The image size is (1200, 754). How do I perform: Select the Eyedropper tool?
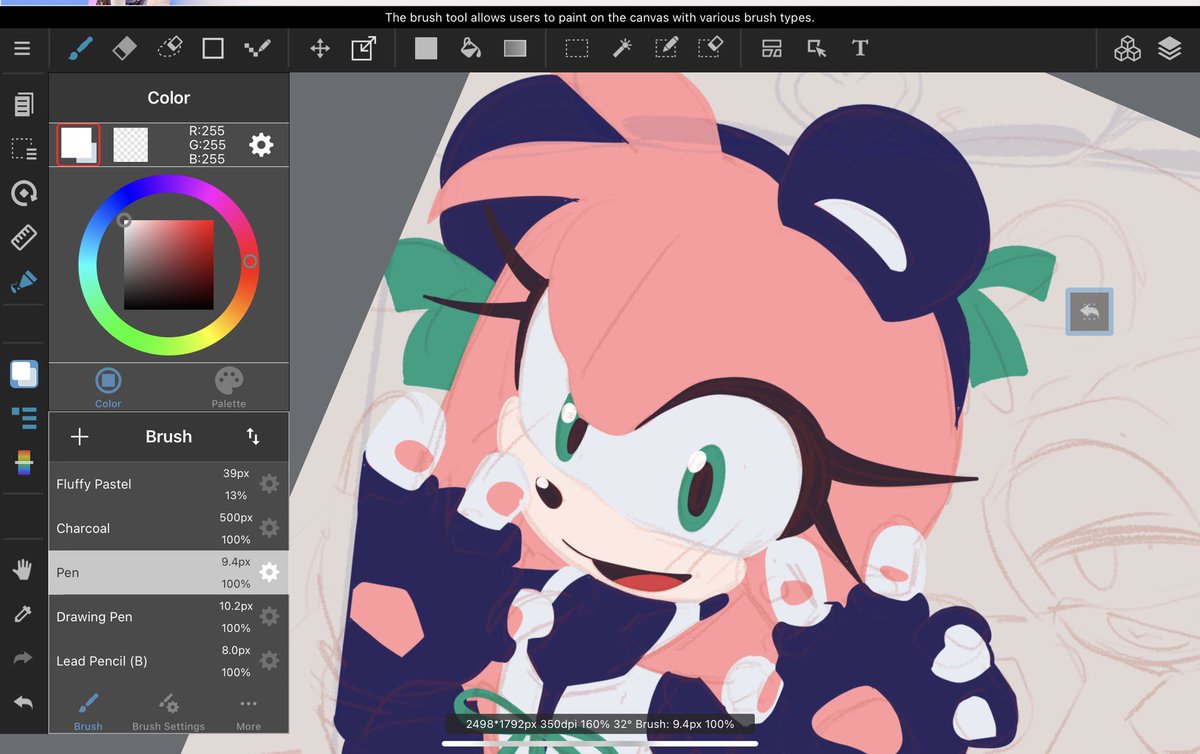[x=22, y=614]
